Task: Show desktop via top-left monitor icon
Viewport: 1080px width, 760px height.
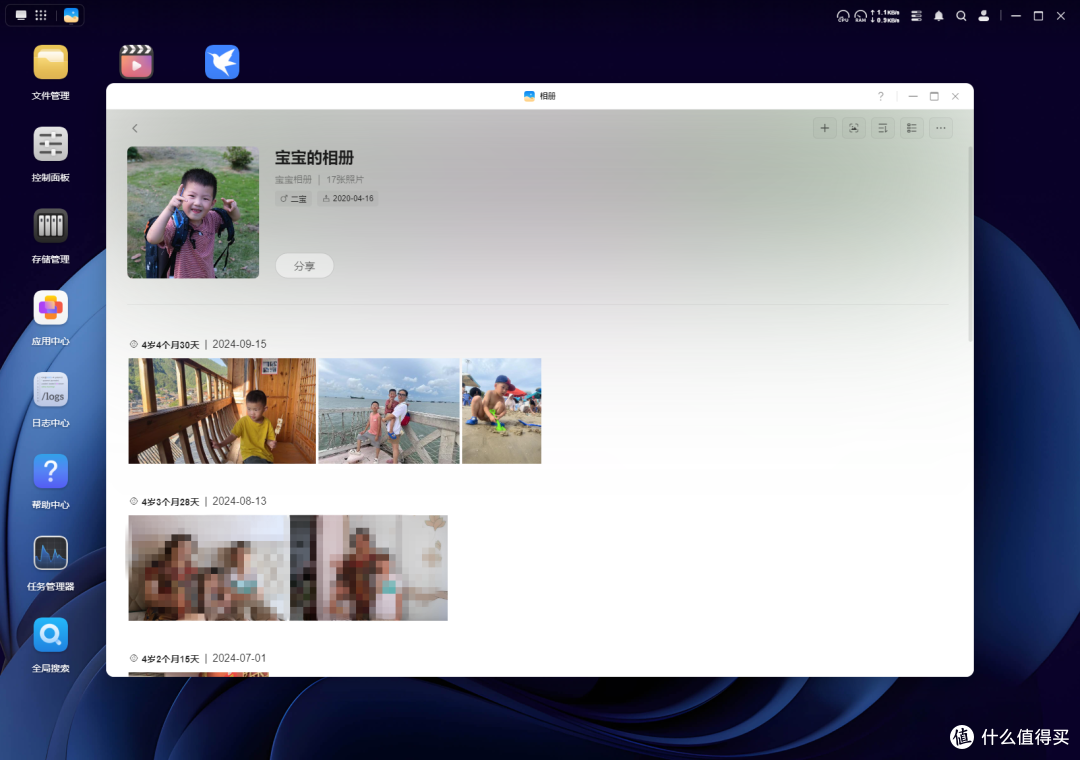Action: [21, 15]
